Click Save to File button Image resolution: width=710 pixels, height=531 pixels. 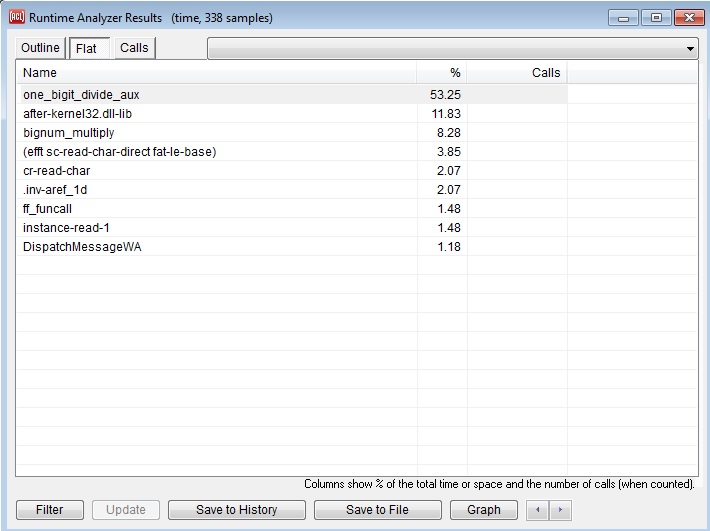click(x=377, y=510)
